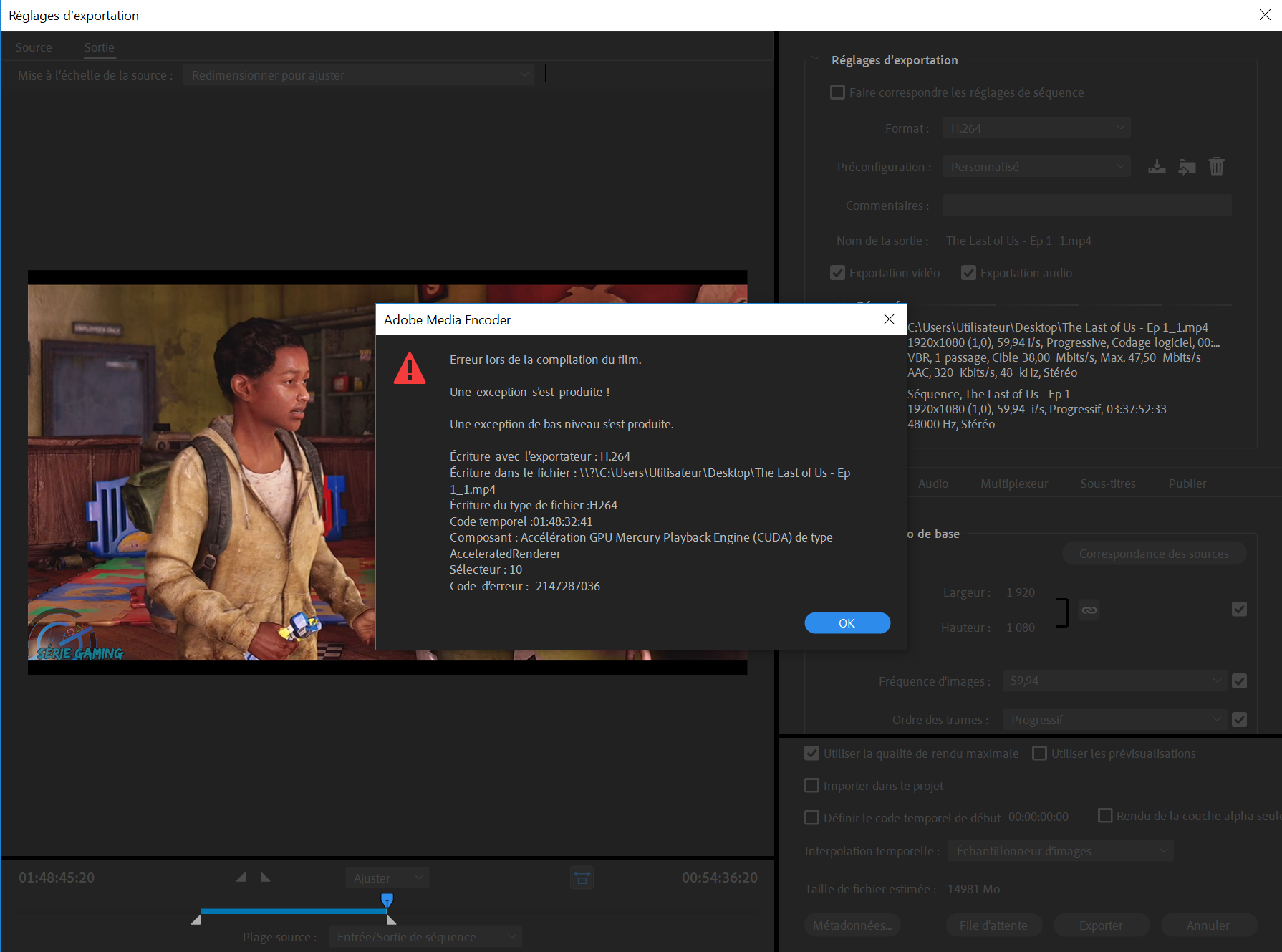Viewport: 1282px width, 952px height.
Task: Click the error code -2147287036 text
Action: (x=566, y=586)
